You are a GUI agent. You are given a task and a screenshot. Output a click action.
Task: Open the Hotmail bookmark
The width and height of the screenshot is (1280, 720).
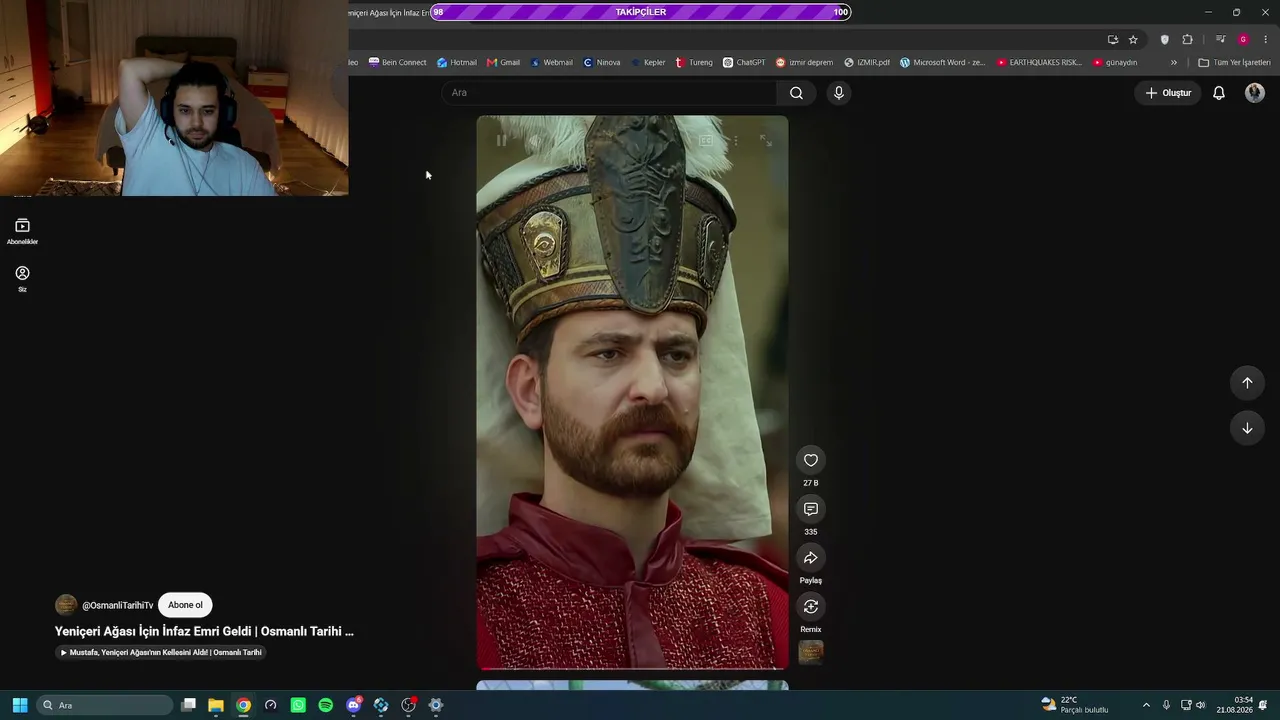coord(457,62)
